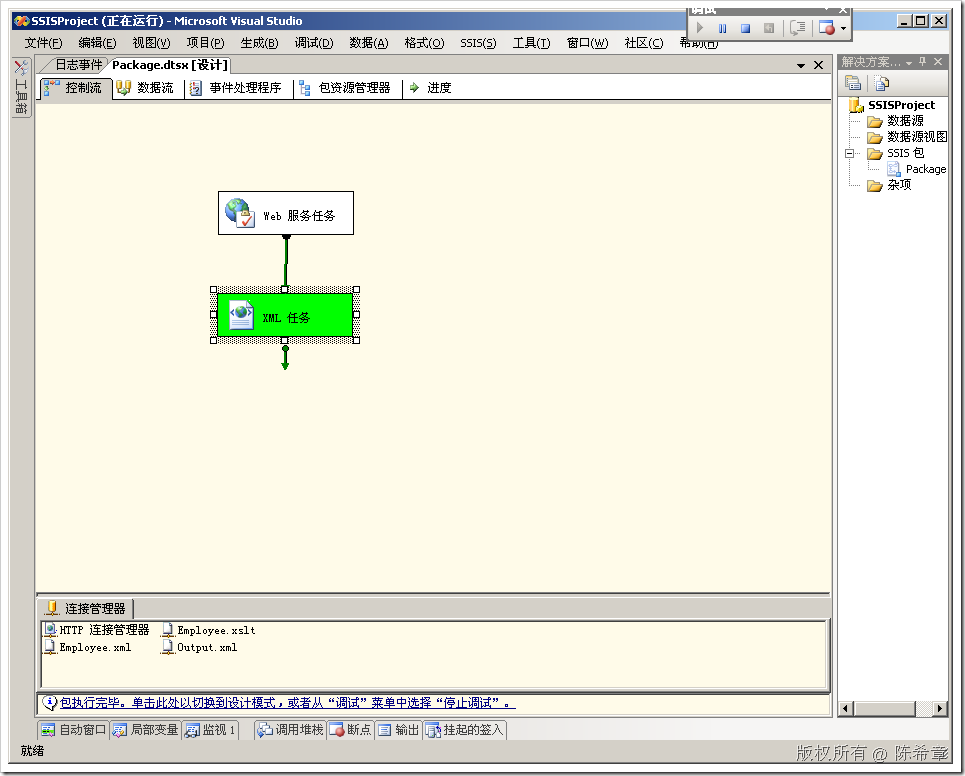
Task: Select the green XML 任务 node
Action: pos(285,315)
